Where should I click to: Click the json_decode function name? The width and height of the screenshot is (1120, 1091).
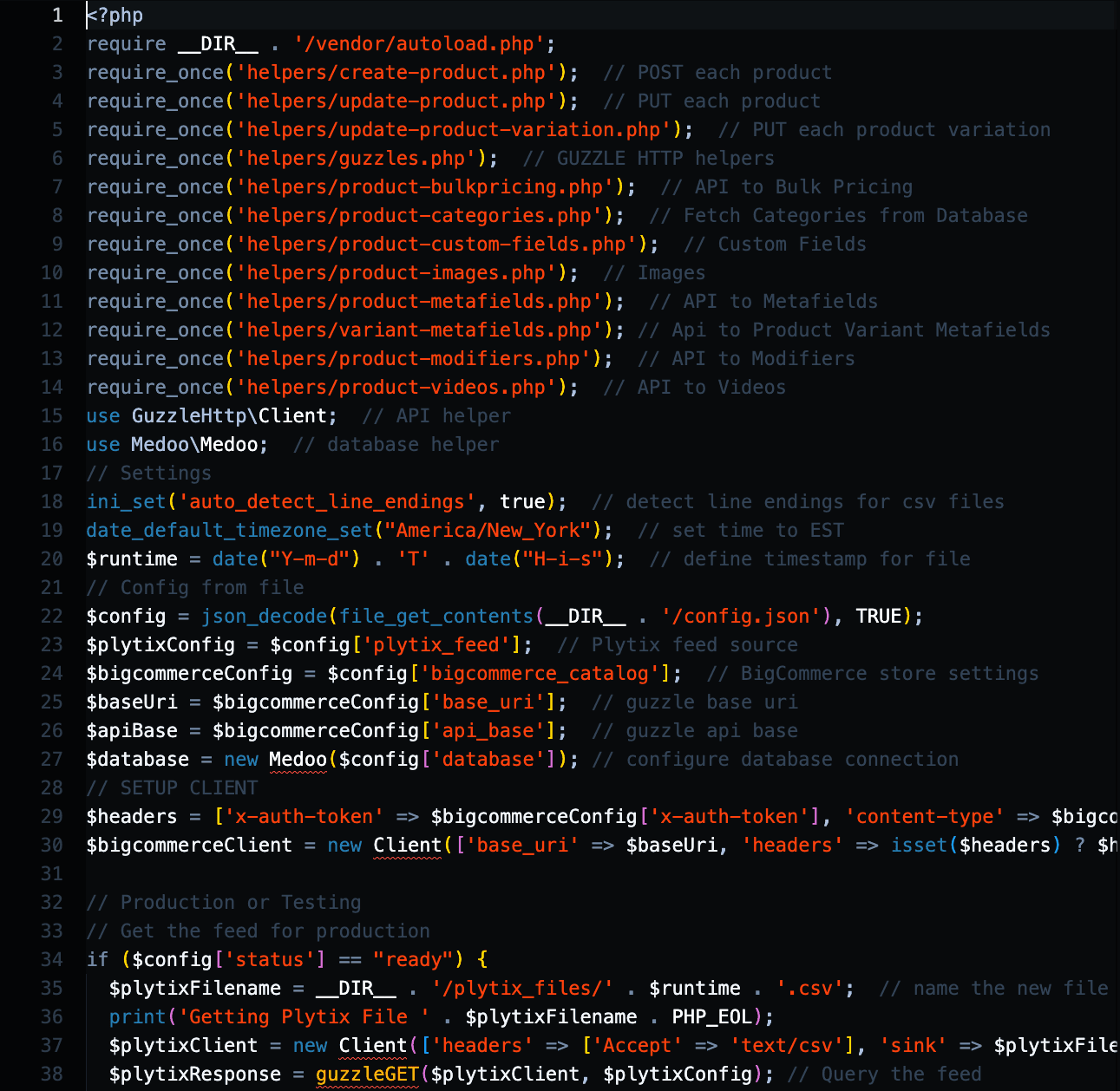click(264, 616)
